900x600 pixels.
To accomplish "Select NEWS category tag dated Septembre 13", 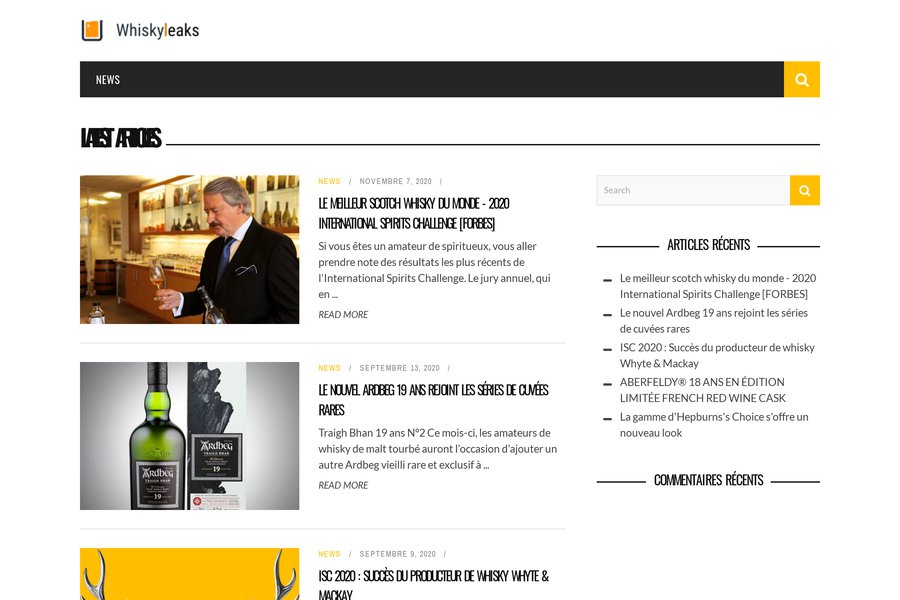I will (329, 368).
